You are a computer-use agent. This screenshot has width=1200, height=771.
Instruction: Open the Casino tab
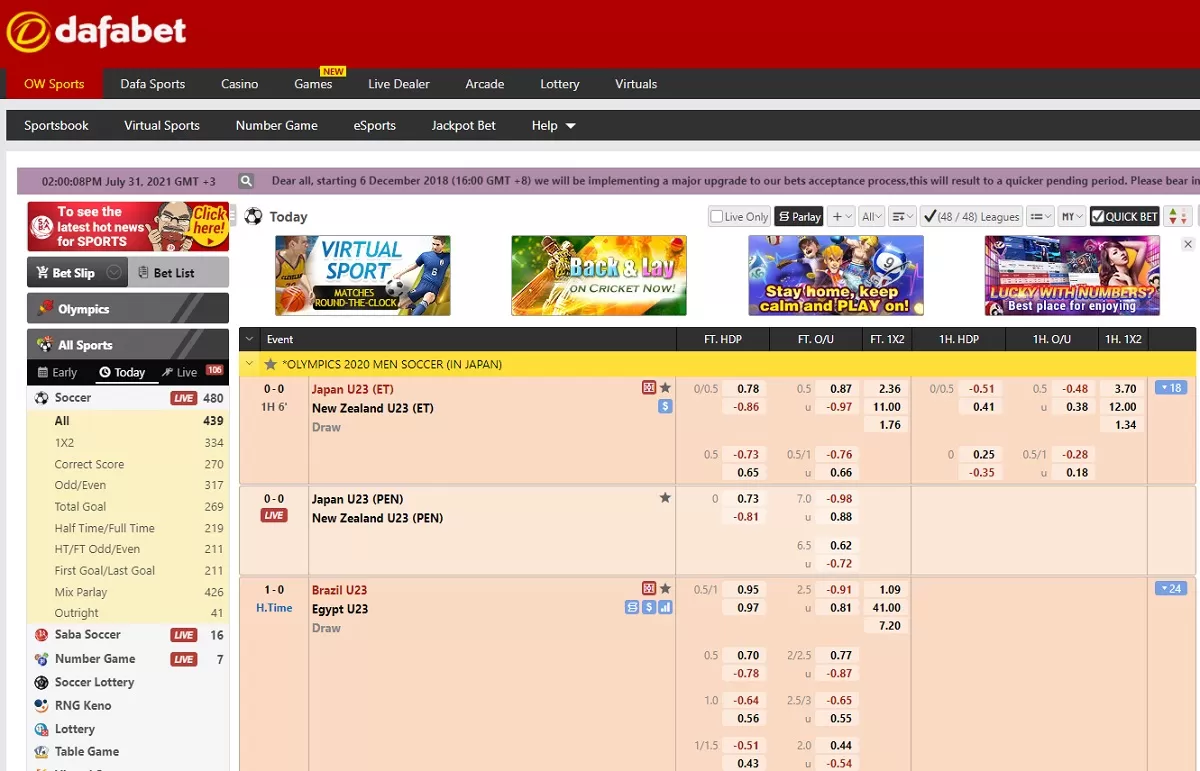(x=240, y=84)
